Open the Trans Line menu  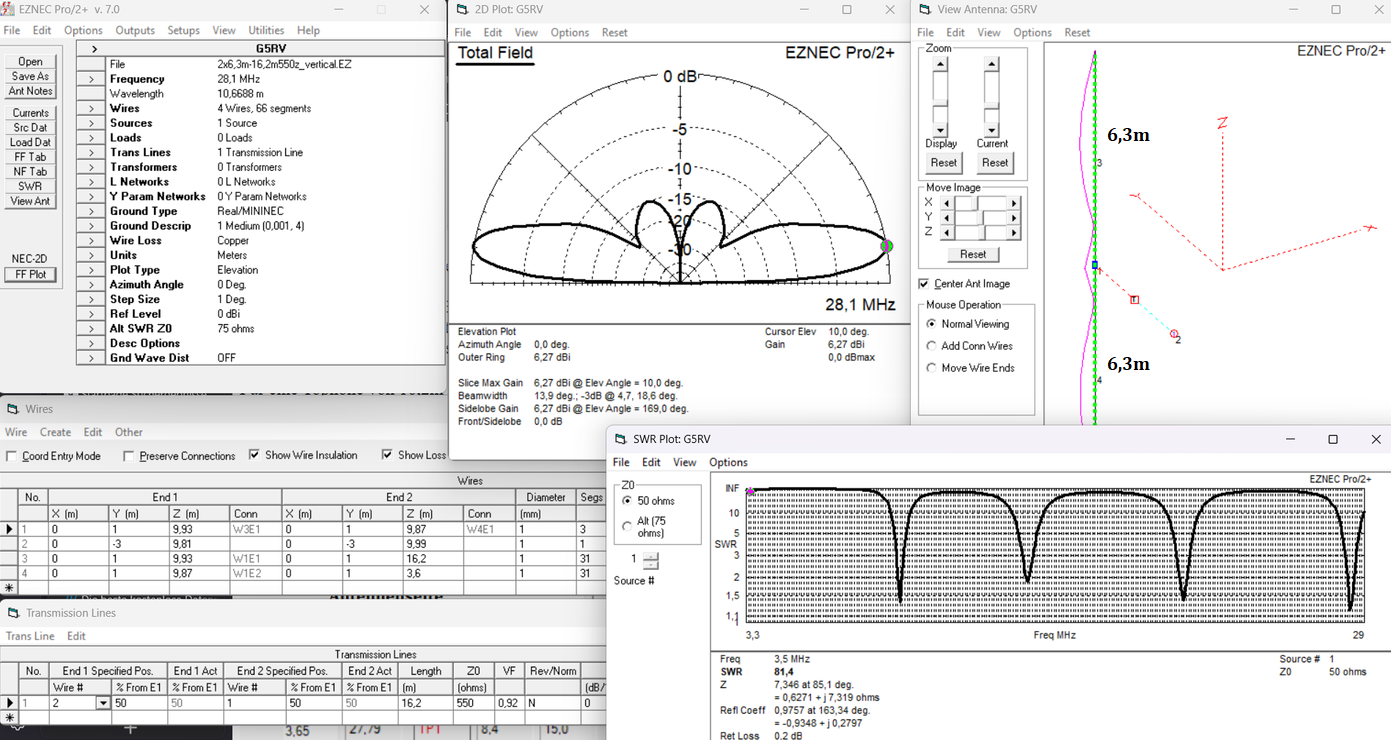click(30, 636)
